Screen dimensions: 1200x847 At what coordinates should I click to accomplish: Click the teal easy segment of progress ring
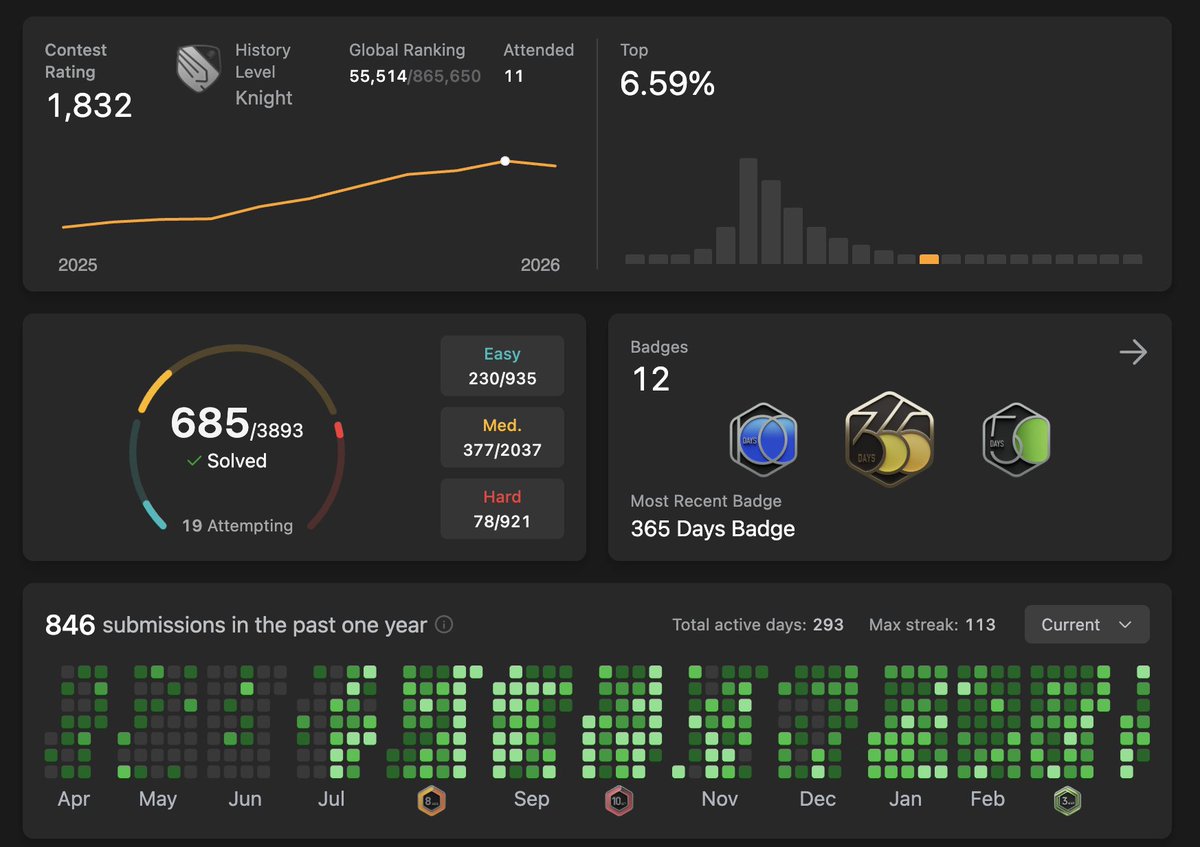point(154,514)
